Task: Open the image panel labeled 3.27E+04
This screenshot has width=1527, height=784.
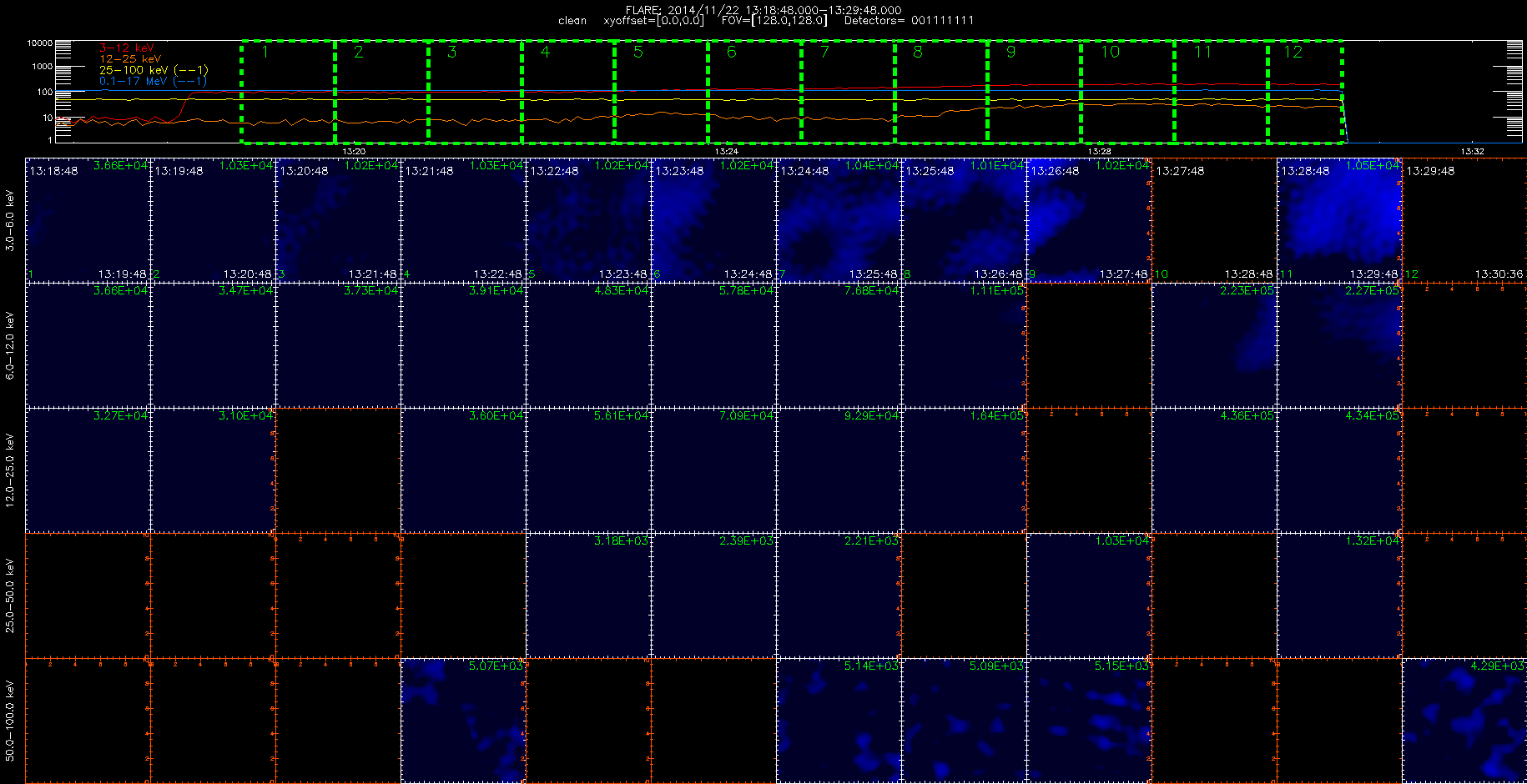Action: (88, 470)
